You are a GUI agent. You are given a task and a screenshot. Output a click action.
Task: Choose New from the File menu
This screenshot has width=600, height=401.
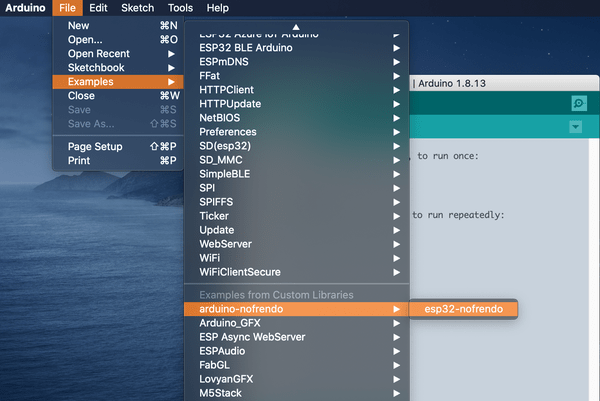[x=118, y=26]
